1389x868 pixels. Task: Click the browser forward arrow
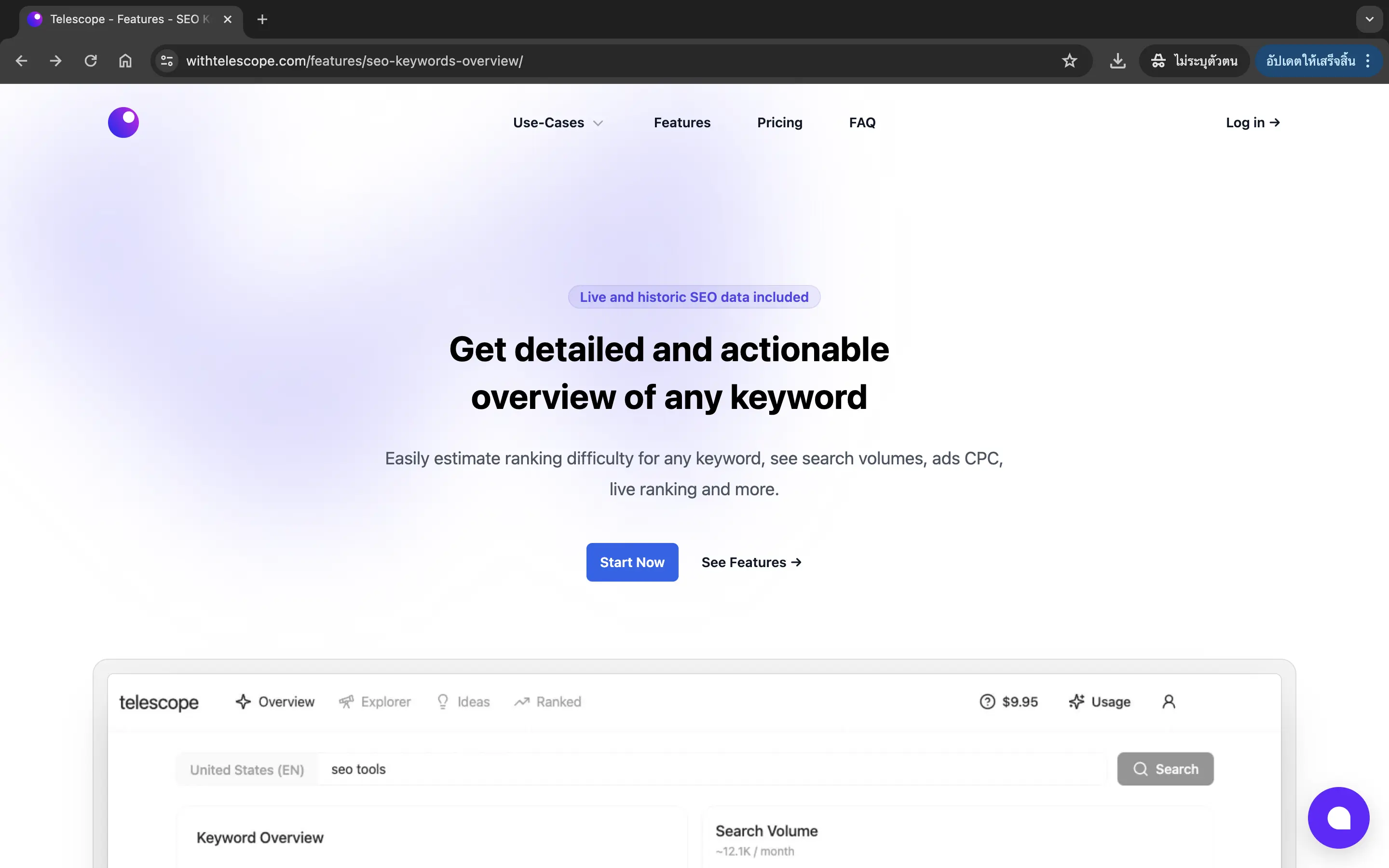(55, 61)
